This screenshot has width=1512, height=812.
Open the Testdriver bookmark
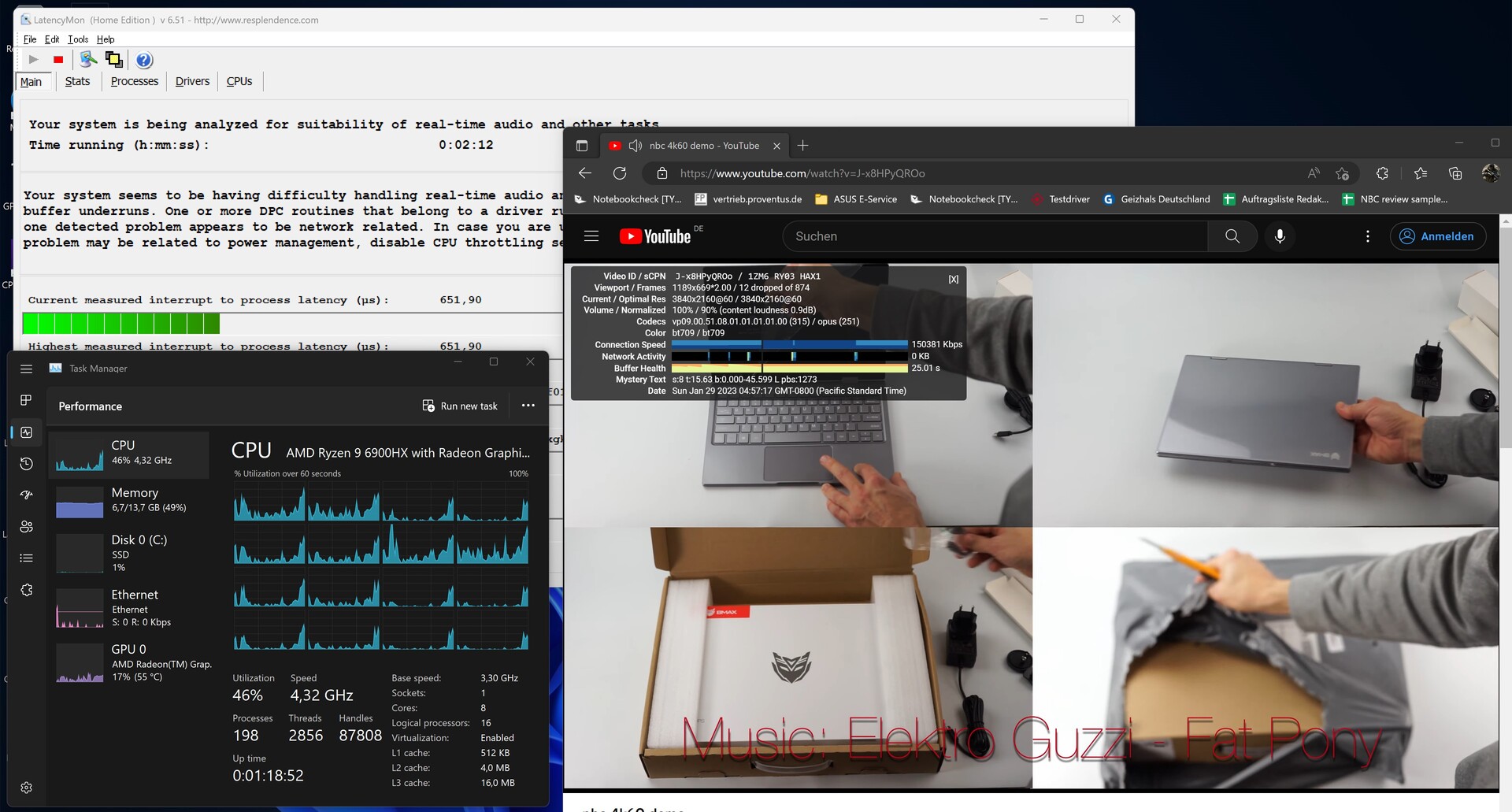[1061, 199]
